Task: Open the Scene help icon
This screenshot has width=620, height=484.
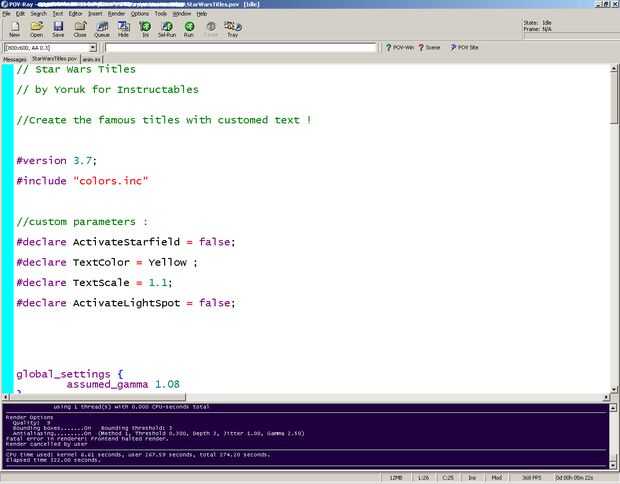Action: pos(429,47)
